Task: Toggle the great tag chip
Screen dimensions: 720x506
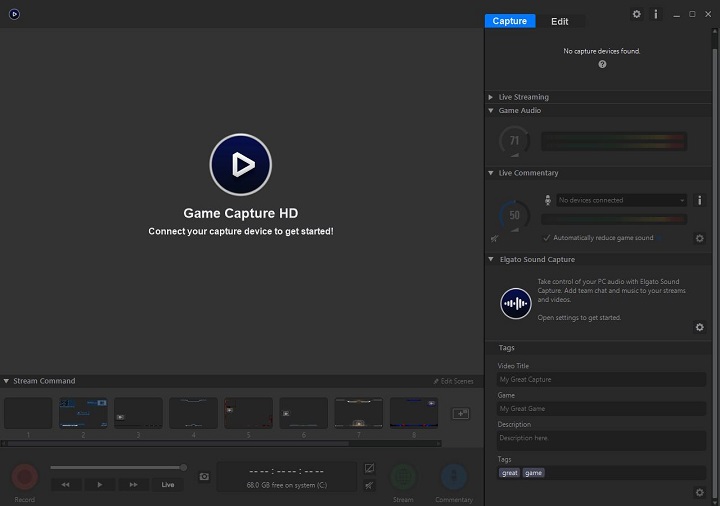Action: click(510, 473)
